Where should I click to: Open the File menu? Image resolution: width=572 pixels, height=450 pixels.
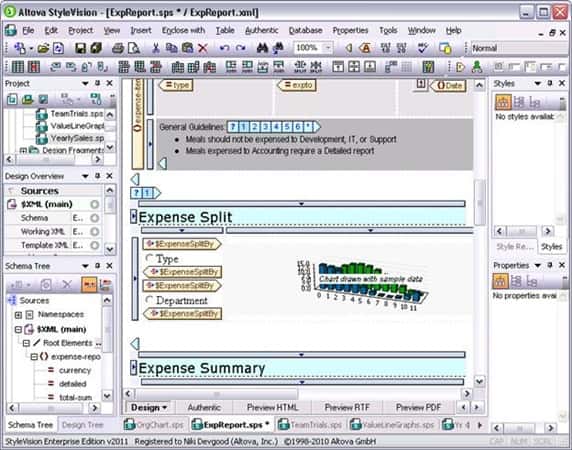click(x=28, y=31)
